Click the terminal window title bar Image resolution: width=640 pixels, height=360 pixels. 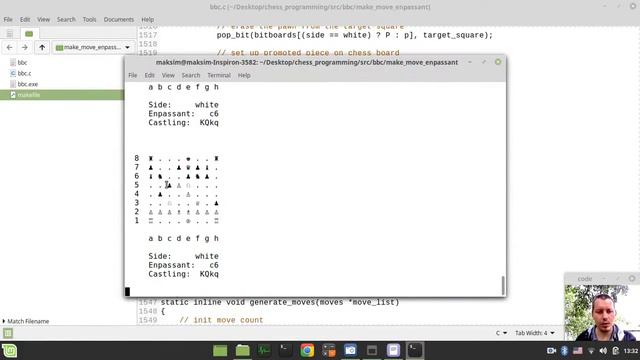tap(307, 62)
